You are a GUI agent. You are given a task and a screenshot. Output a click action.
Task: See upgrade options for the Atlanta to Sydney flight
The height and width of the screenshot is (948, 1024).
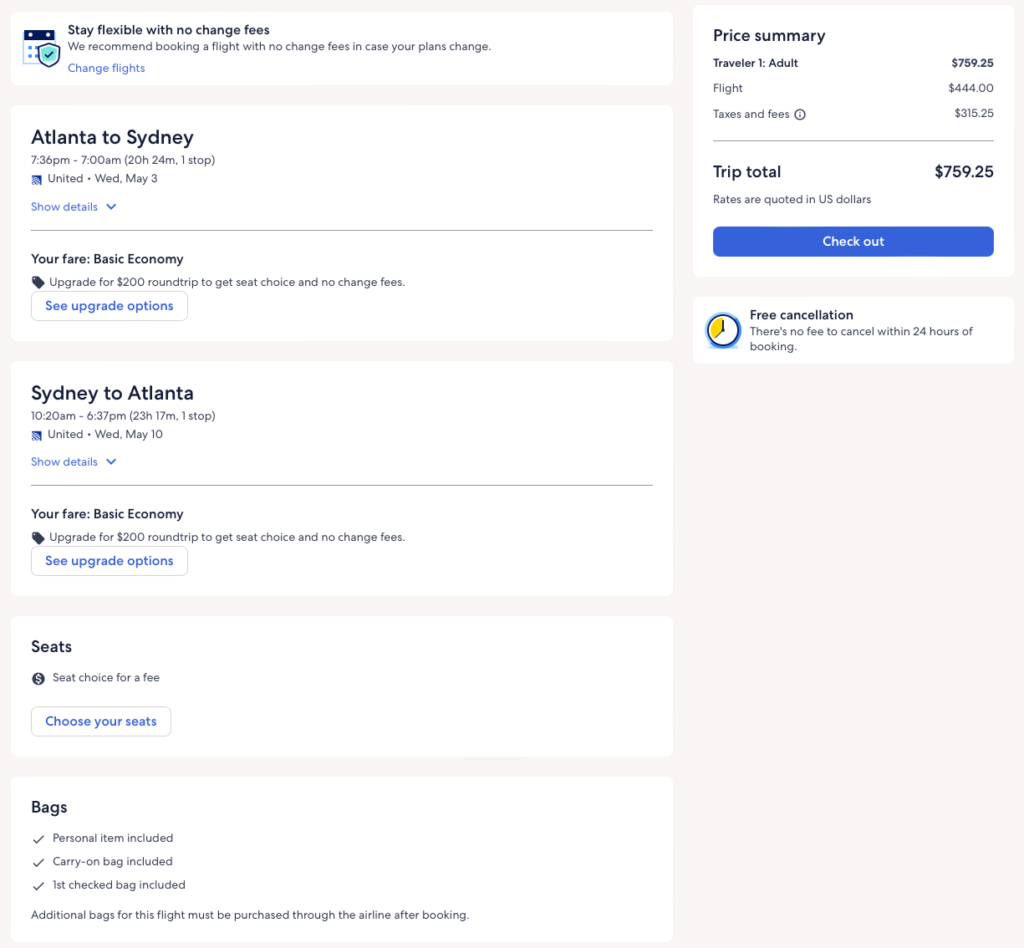[109, 306]
